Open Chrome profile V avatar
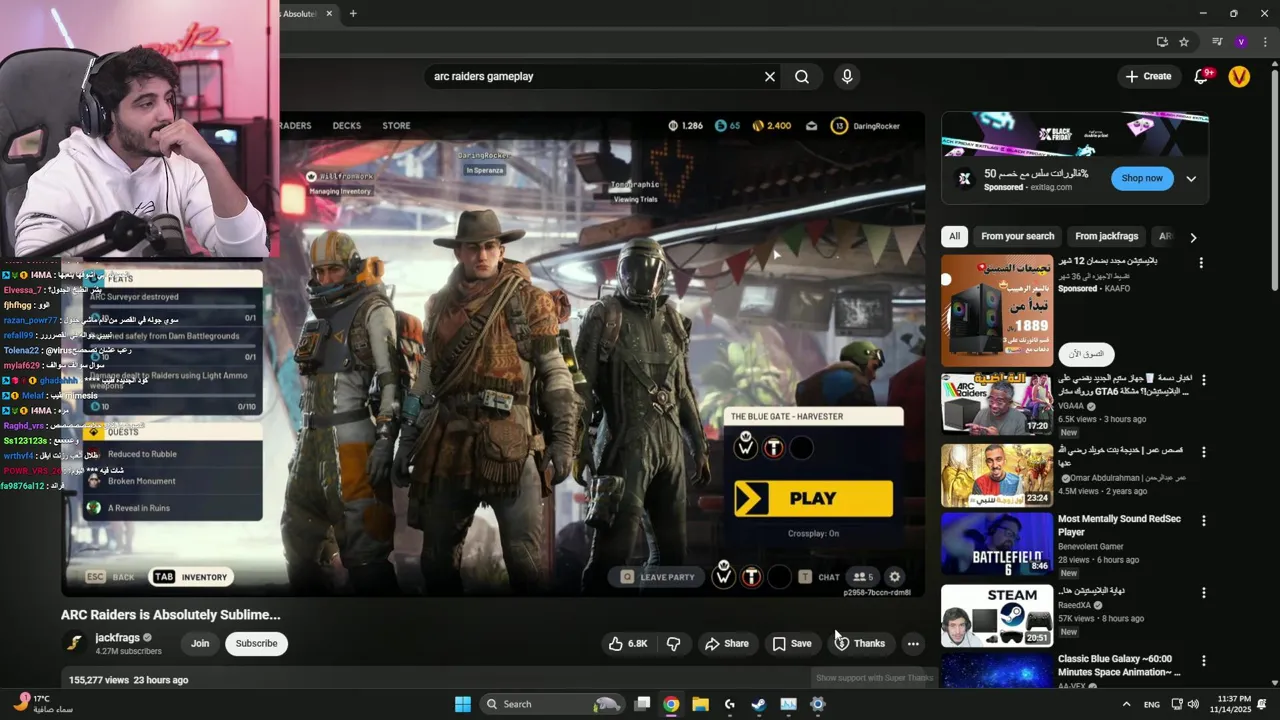Image resolution: width=1280 pixels, height=720 pixels. (x=1241, y=42)
